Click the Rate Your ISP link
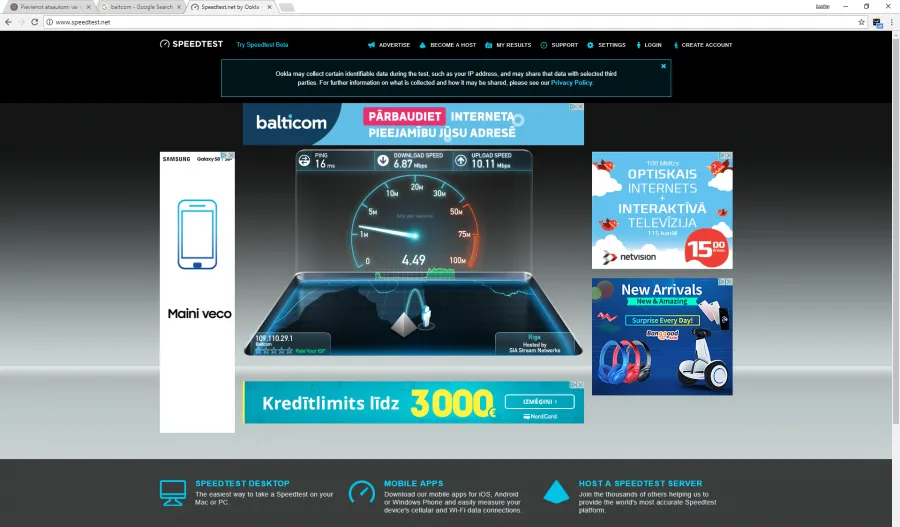Viewport: 900px width, 527px height. (x=311, y=351)
